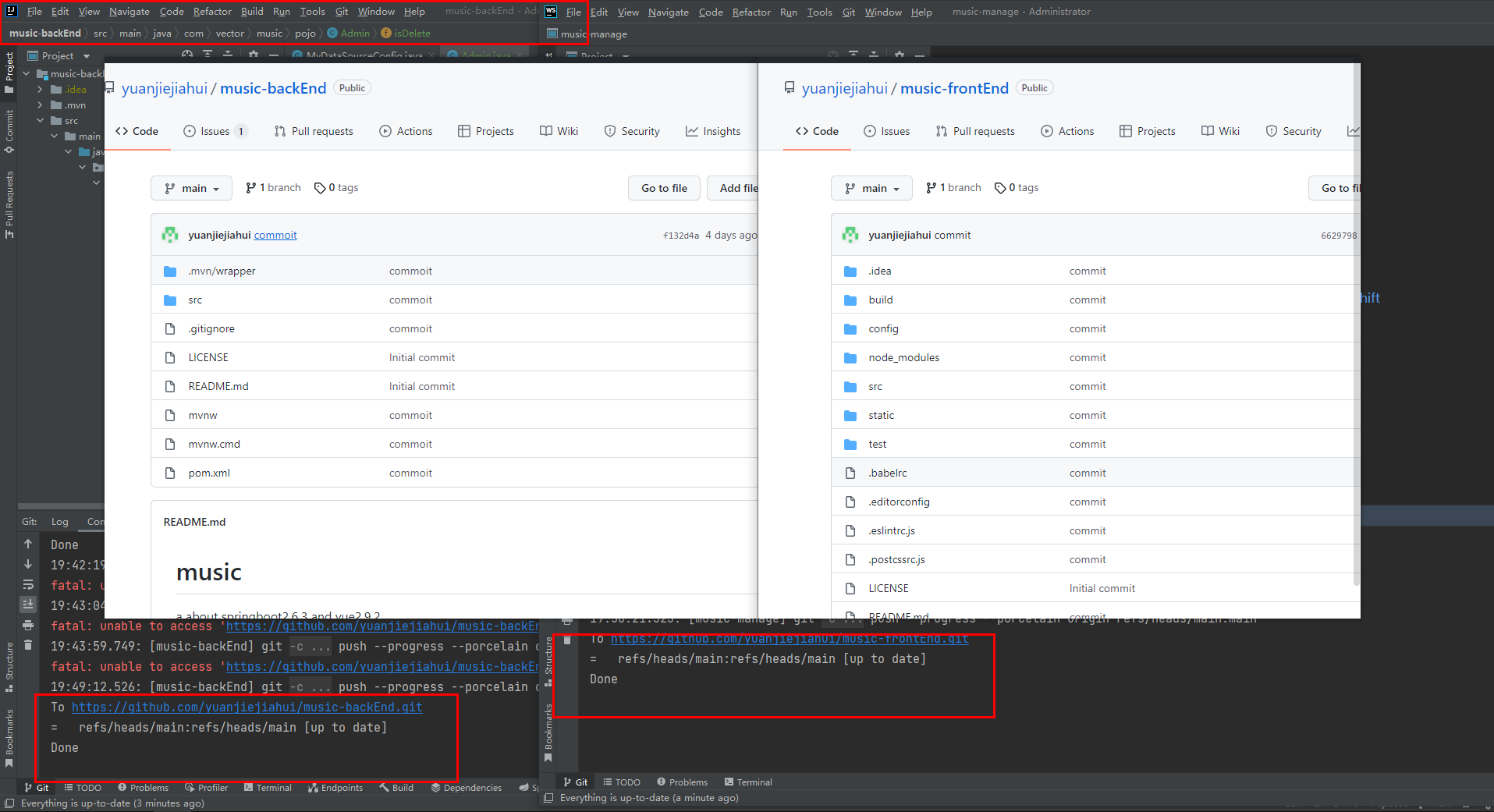
Task: Open the Build menu in music-backEnd IDE
Action: (252, 11)
